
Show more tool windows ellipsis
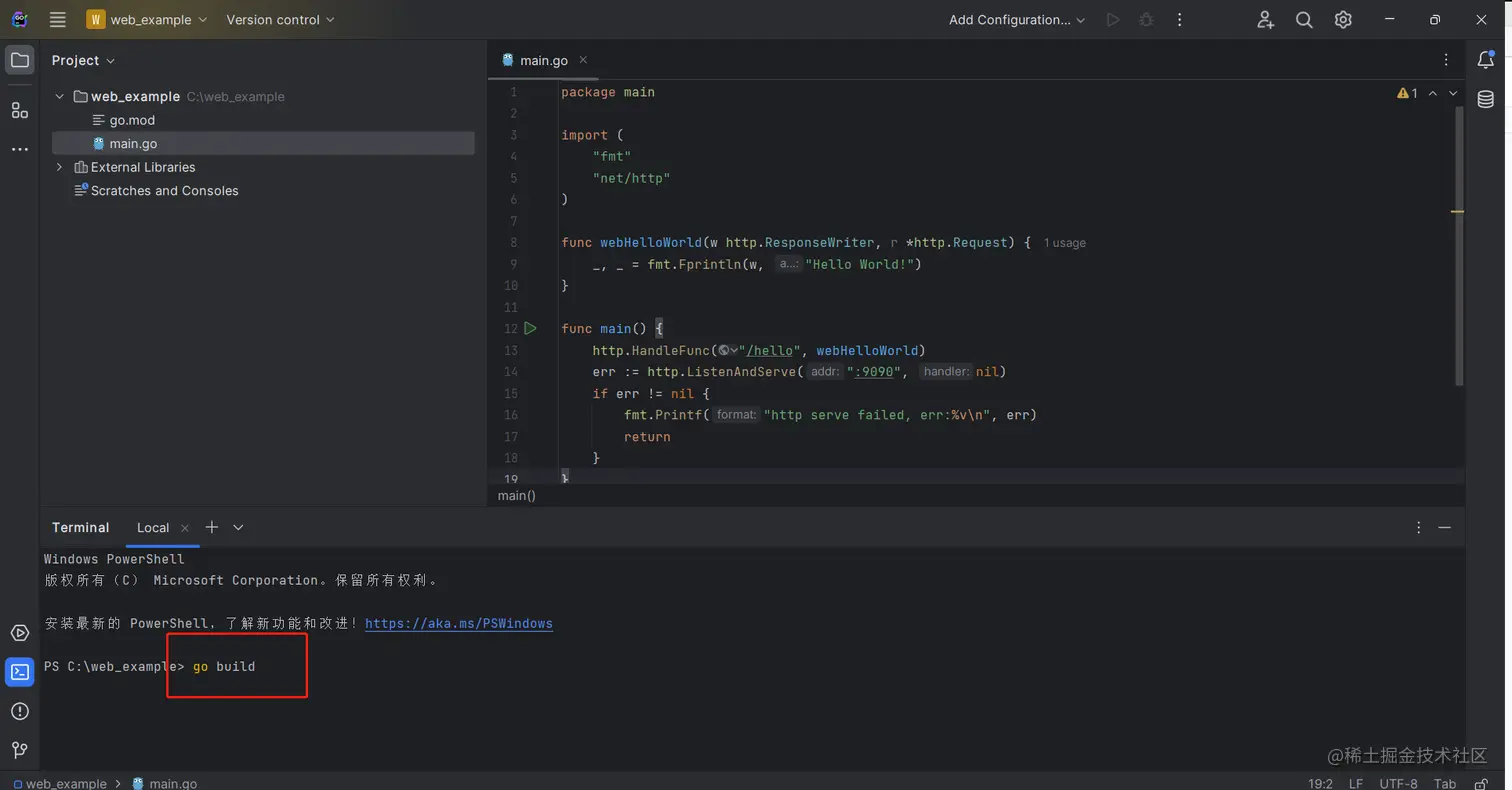click(20, 149)
